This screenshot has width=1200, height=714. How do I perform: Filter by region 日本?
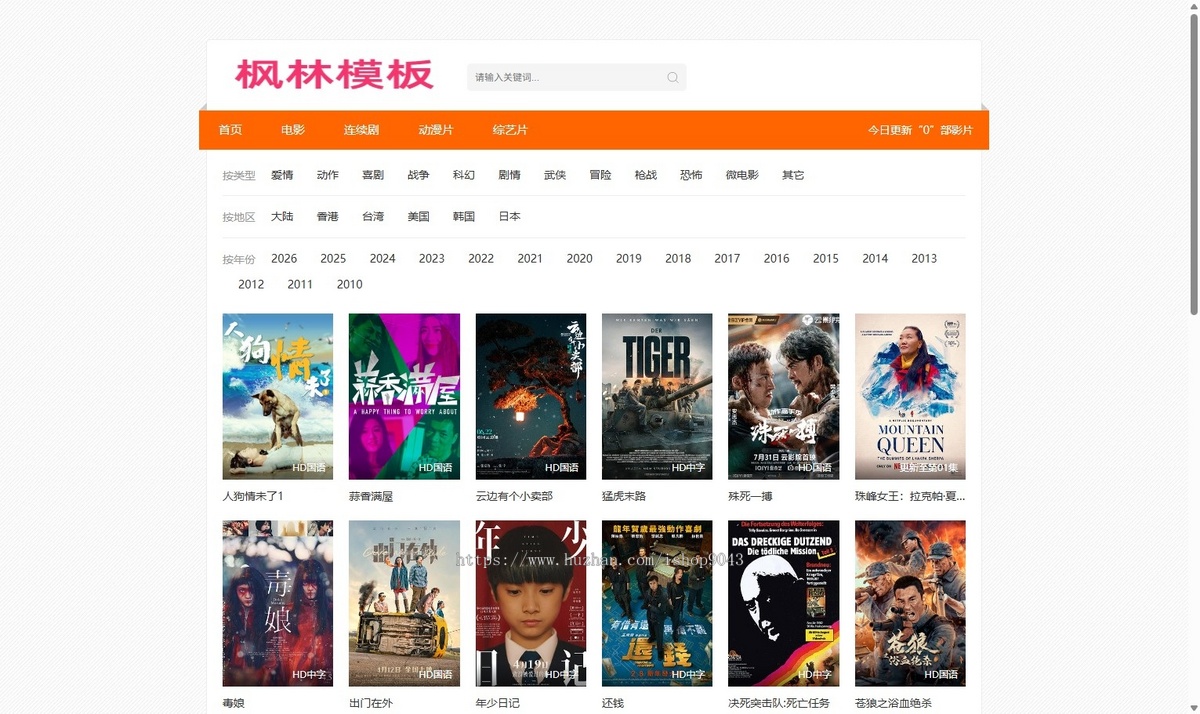pos(509,217)
